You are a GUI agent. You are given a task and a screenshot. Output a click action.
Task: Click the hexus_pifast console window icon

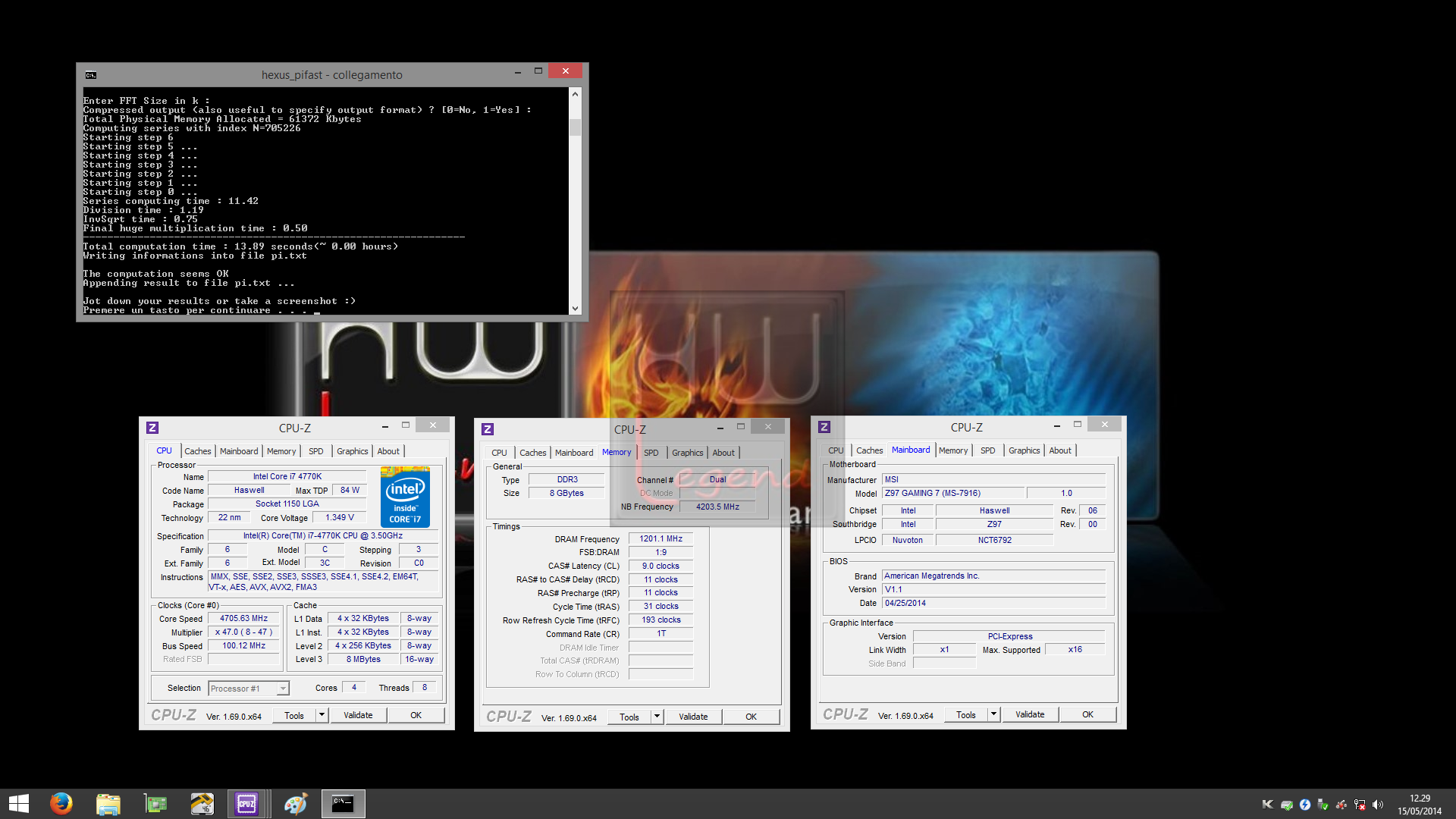(91, 75)
